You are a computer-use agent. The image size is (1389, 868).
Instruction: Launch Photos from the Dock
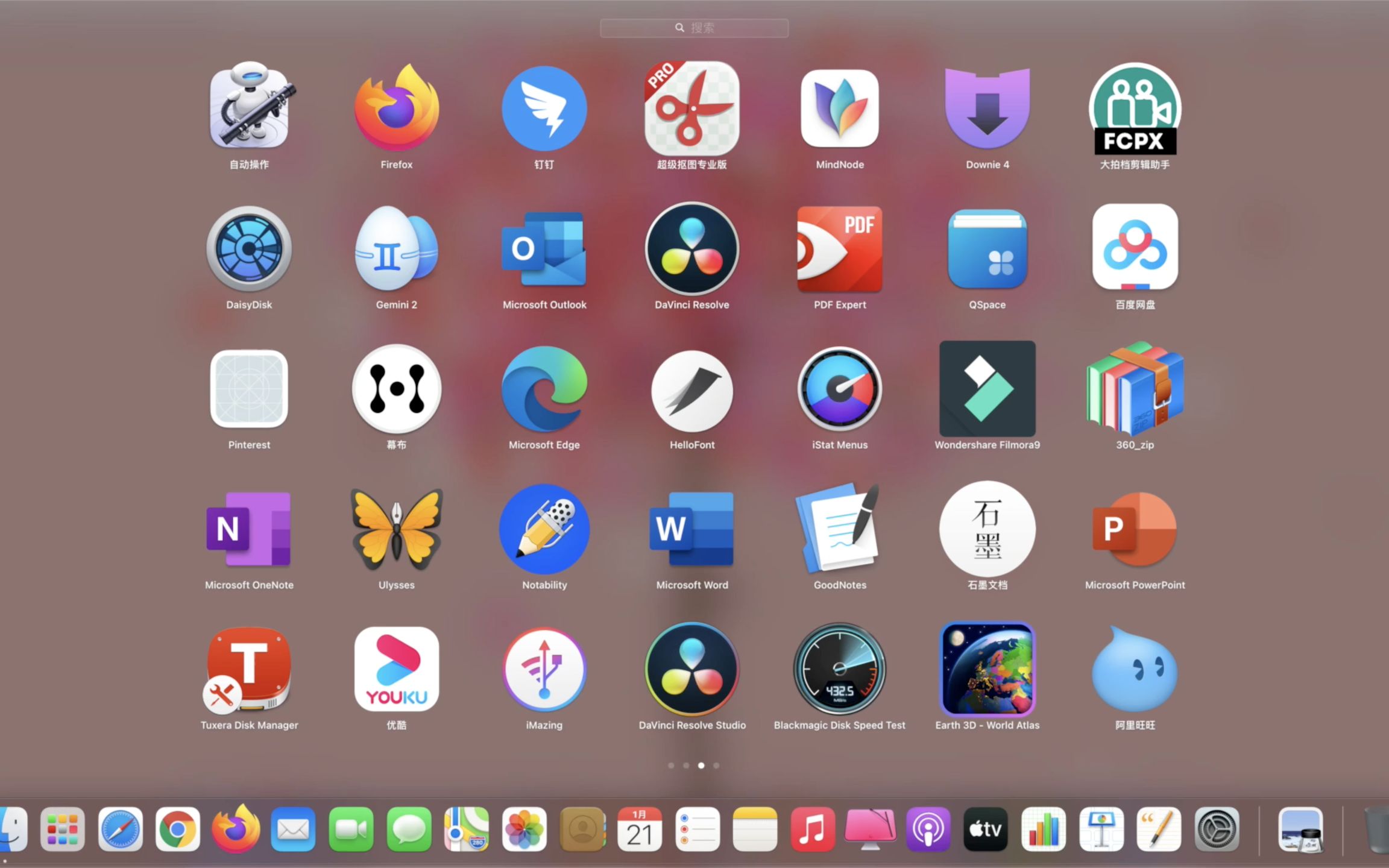click(x=524, y=829)
